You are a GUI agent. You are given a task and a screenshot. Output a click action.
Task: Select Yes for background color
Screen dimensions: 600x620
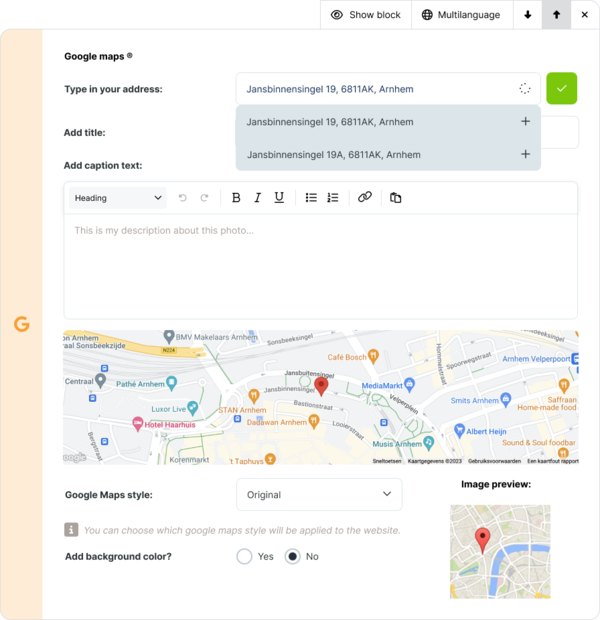pos(244,556)
